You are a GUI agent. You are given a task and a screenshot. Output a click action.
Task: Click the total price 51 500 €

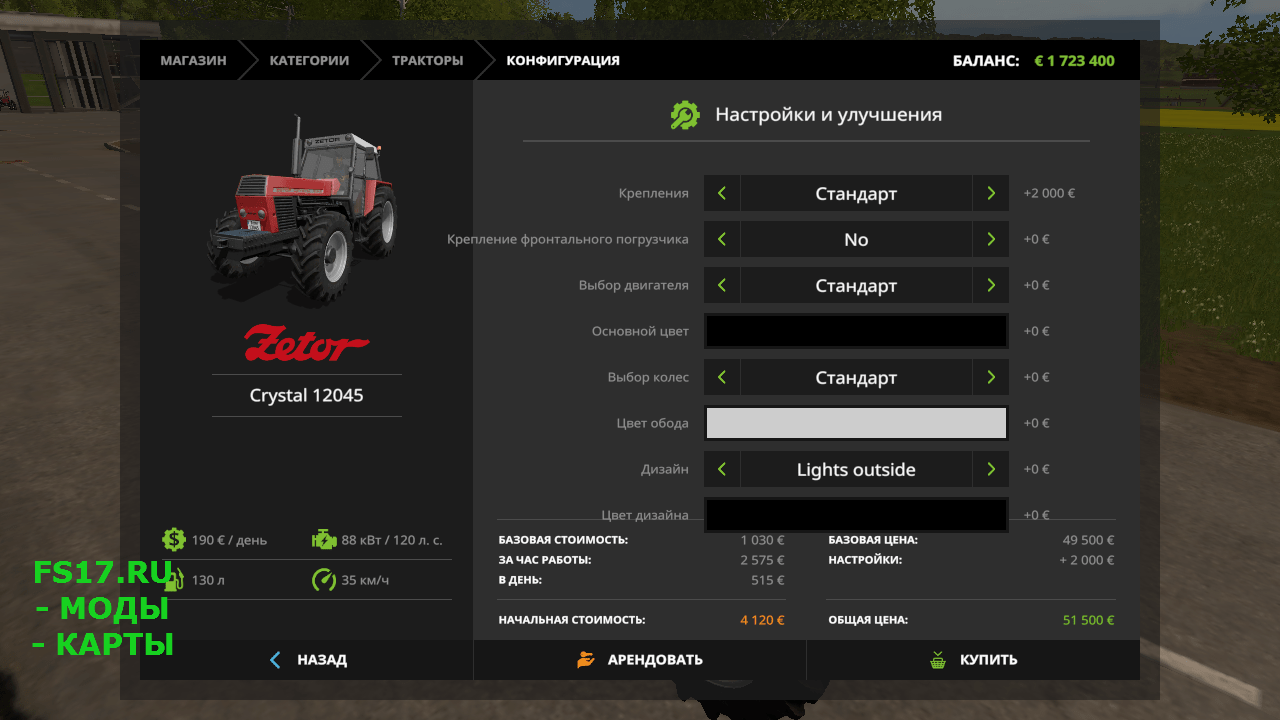pos(1088,620)
